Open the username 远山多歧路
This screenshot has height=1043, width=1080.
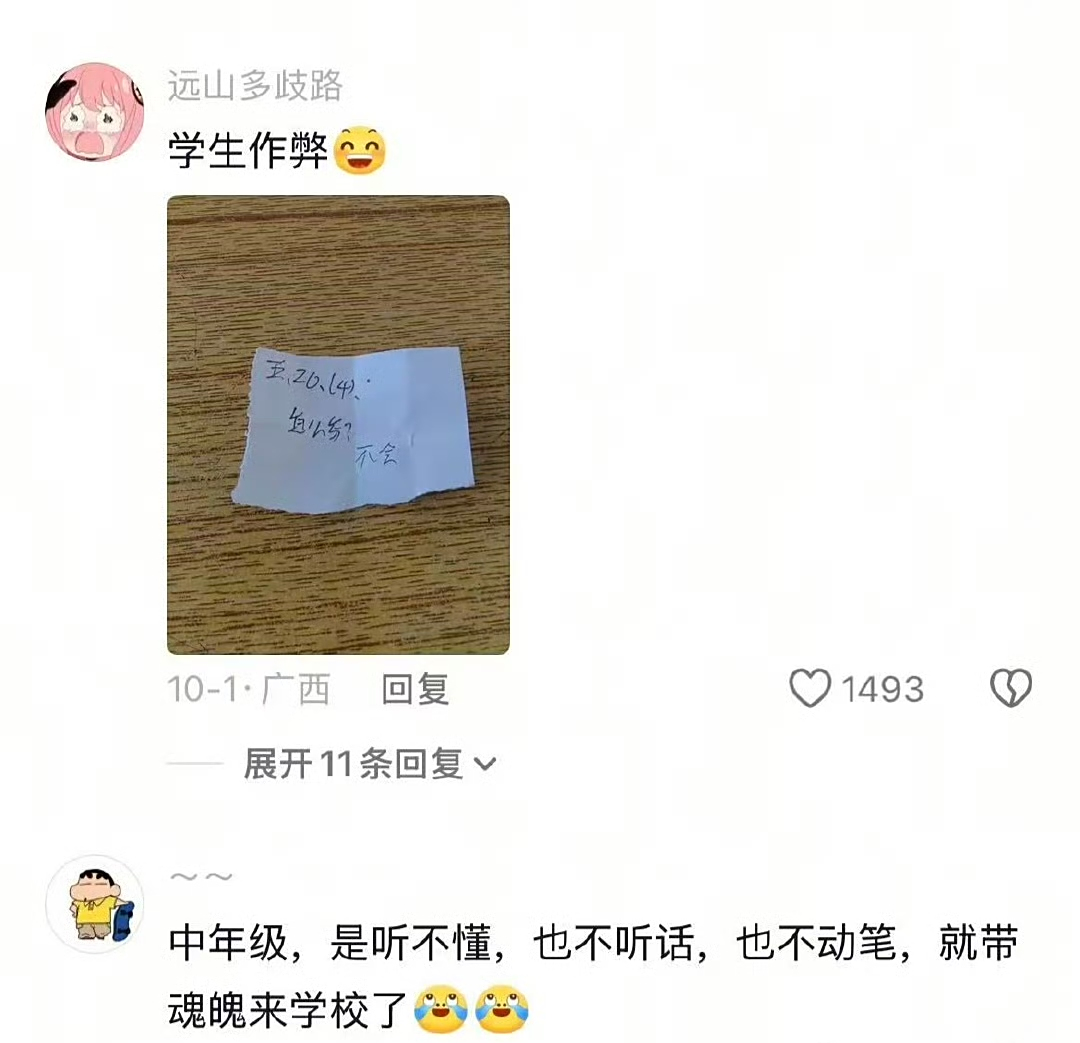[x=255, y=86]
